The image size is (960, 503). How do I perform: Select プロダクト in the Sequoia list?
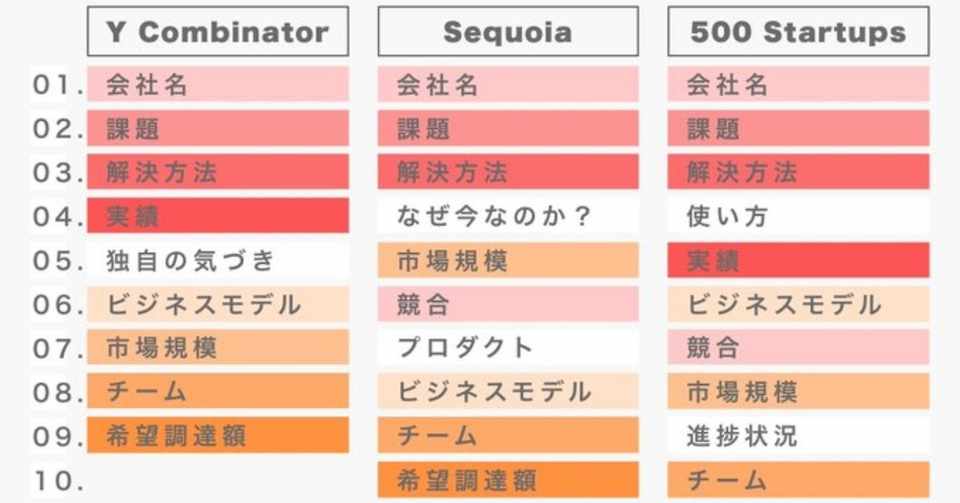[507, 348]
